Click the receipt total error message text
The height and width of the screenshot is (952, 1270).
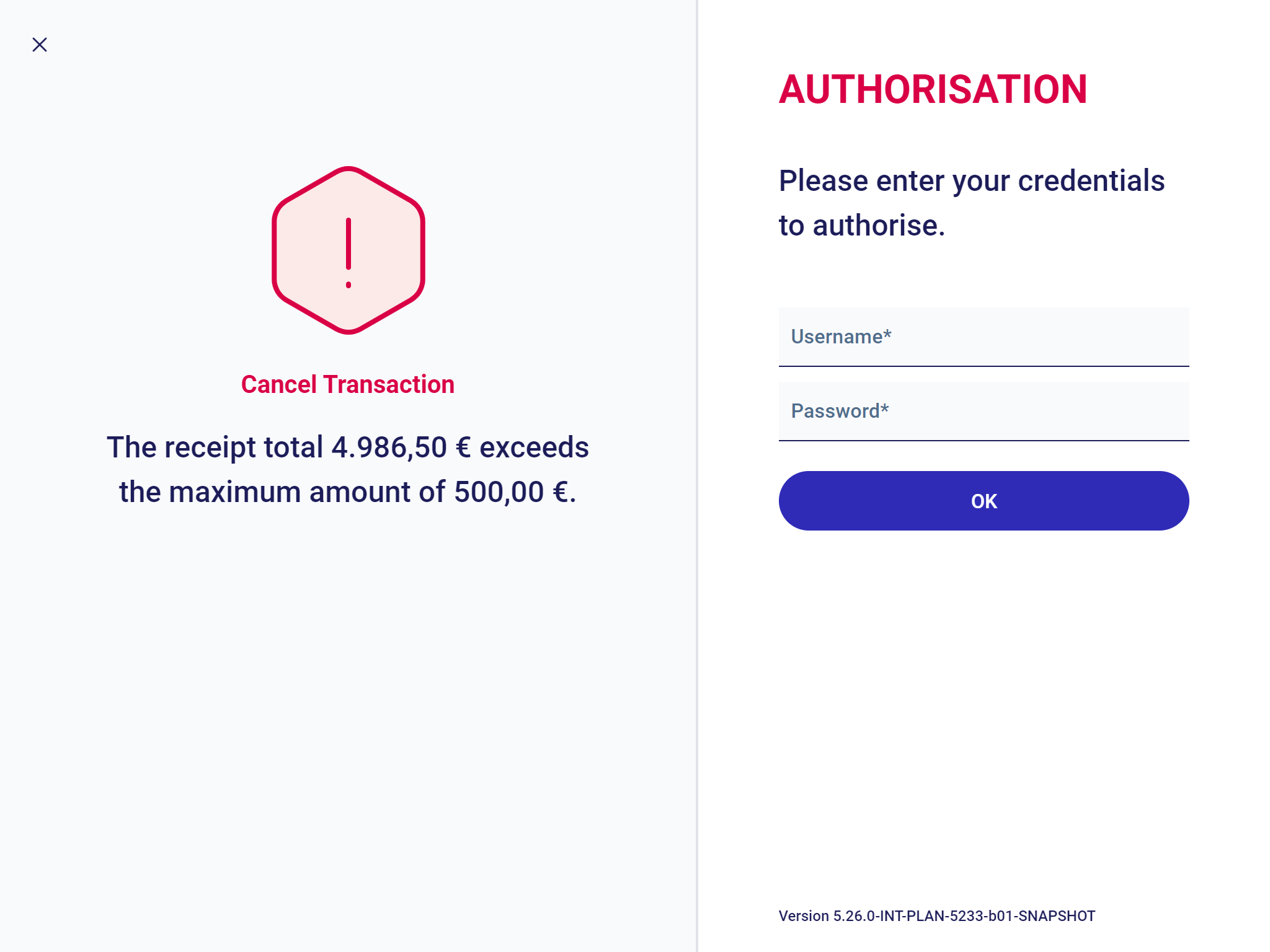coord(348,469)
